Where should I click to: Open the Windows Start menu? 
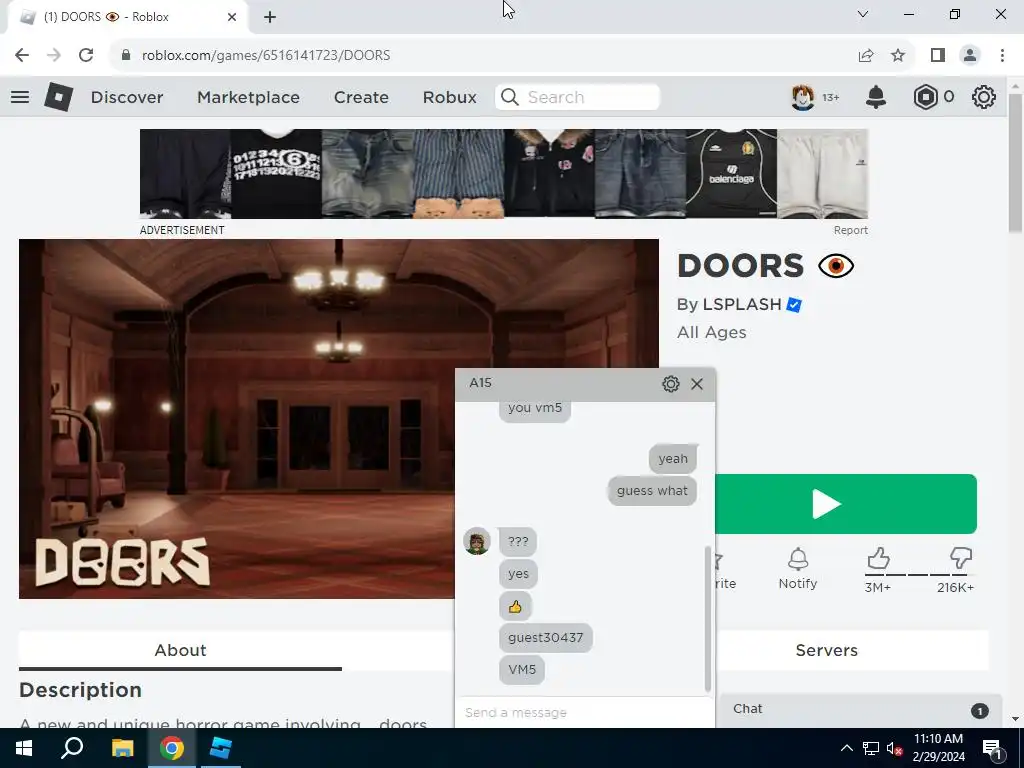click(24, 748)
